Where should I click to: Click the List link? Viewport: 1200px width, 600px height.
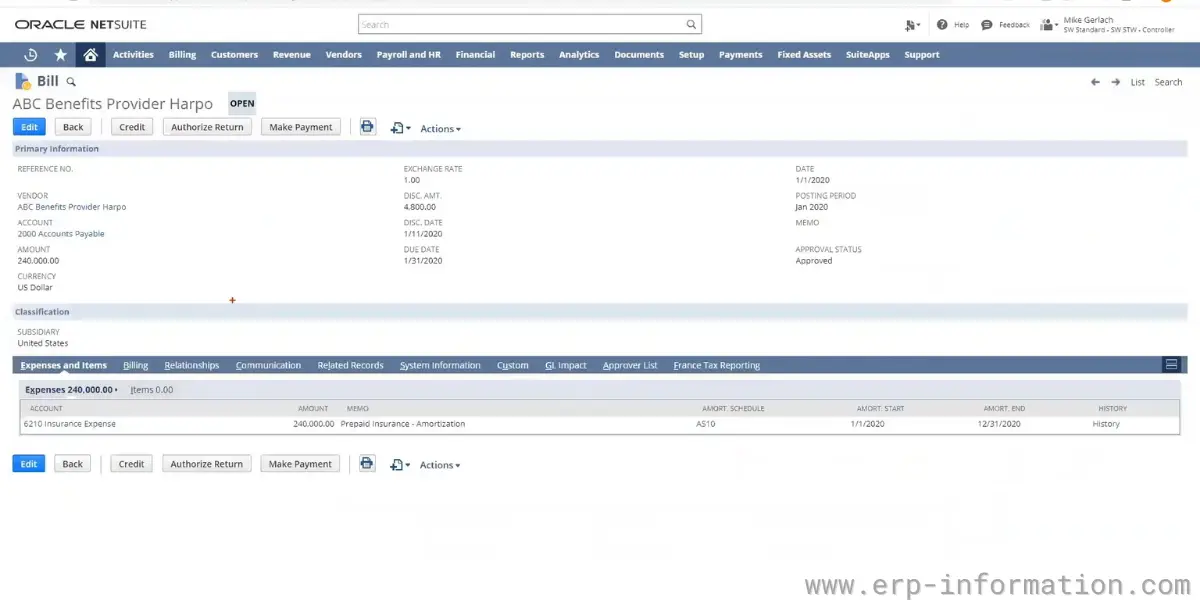coord(1138,82)
